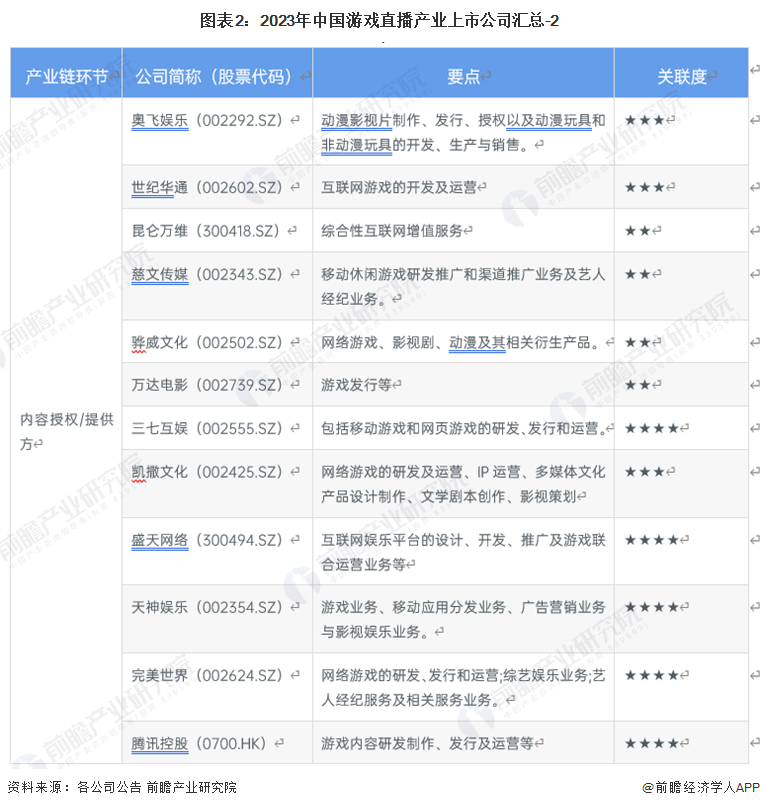Click the 游戏内容研发制作、发行及运营等 text

pos(427,743)
